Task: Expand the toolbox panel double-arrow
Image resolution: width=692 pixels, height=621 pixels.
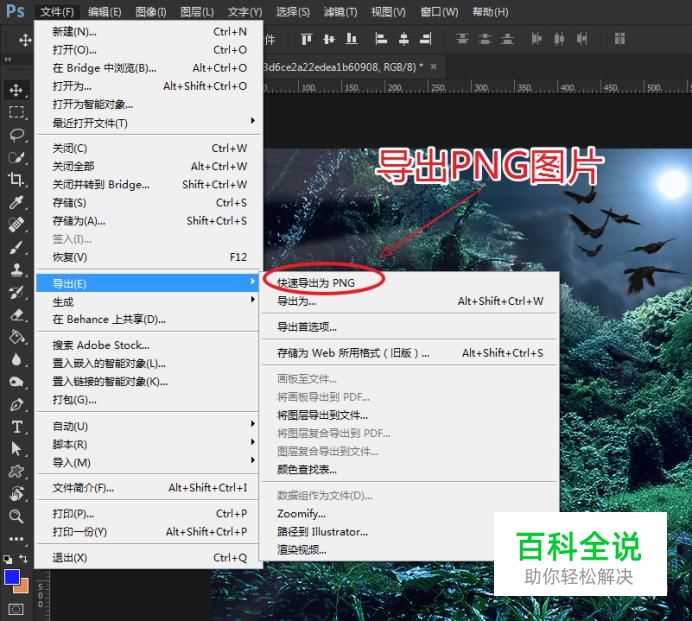Action: click(x=8, y=60)
